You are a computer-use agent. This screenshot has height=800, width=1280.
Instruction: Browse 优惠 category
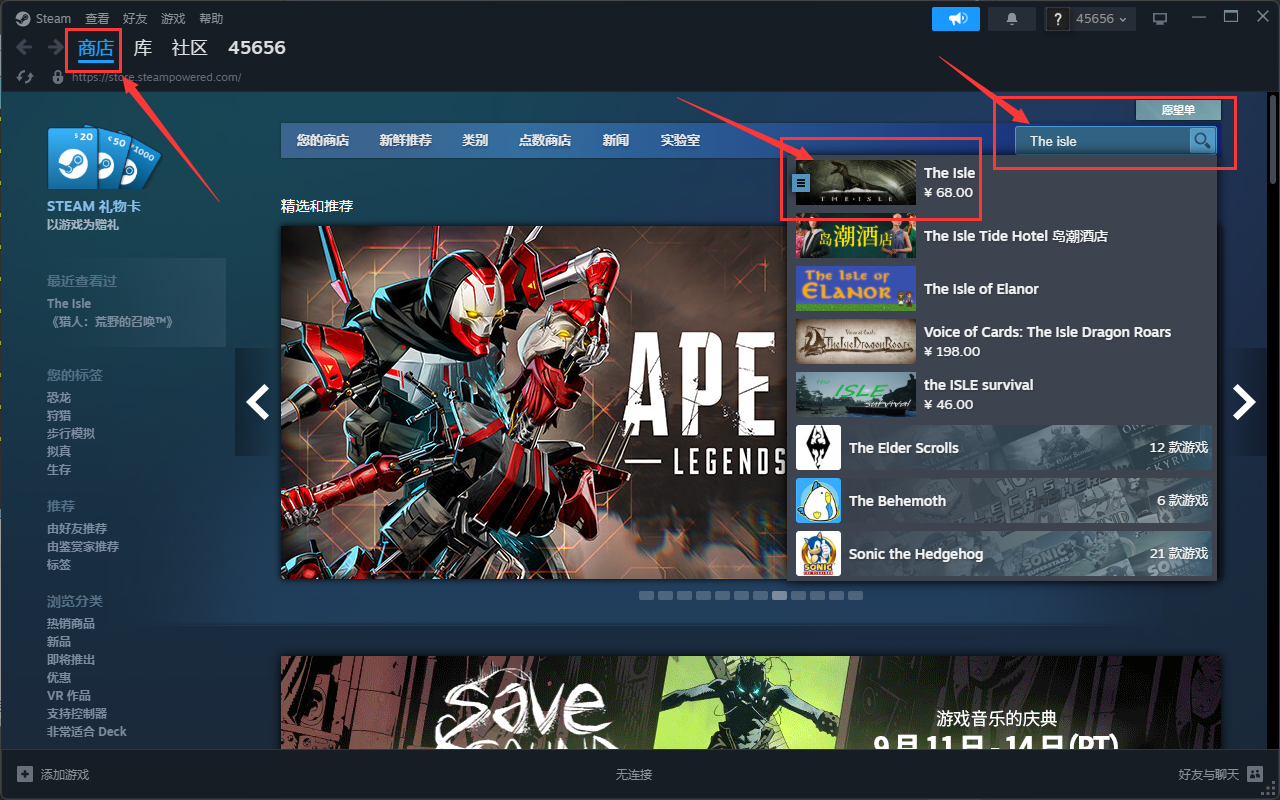59,677
